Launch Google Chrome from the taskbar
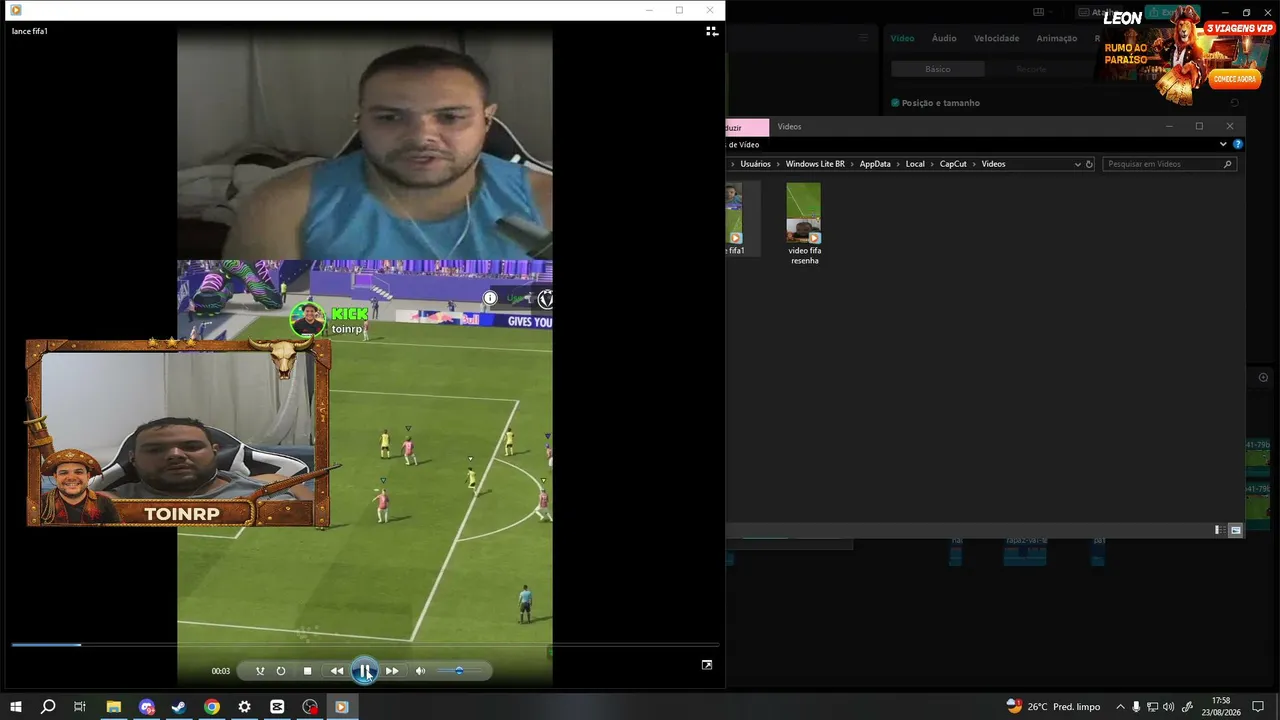 (x=212, y=707)
